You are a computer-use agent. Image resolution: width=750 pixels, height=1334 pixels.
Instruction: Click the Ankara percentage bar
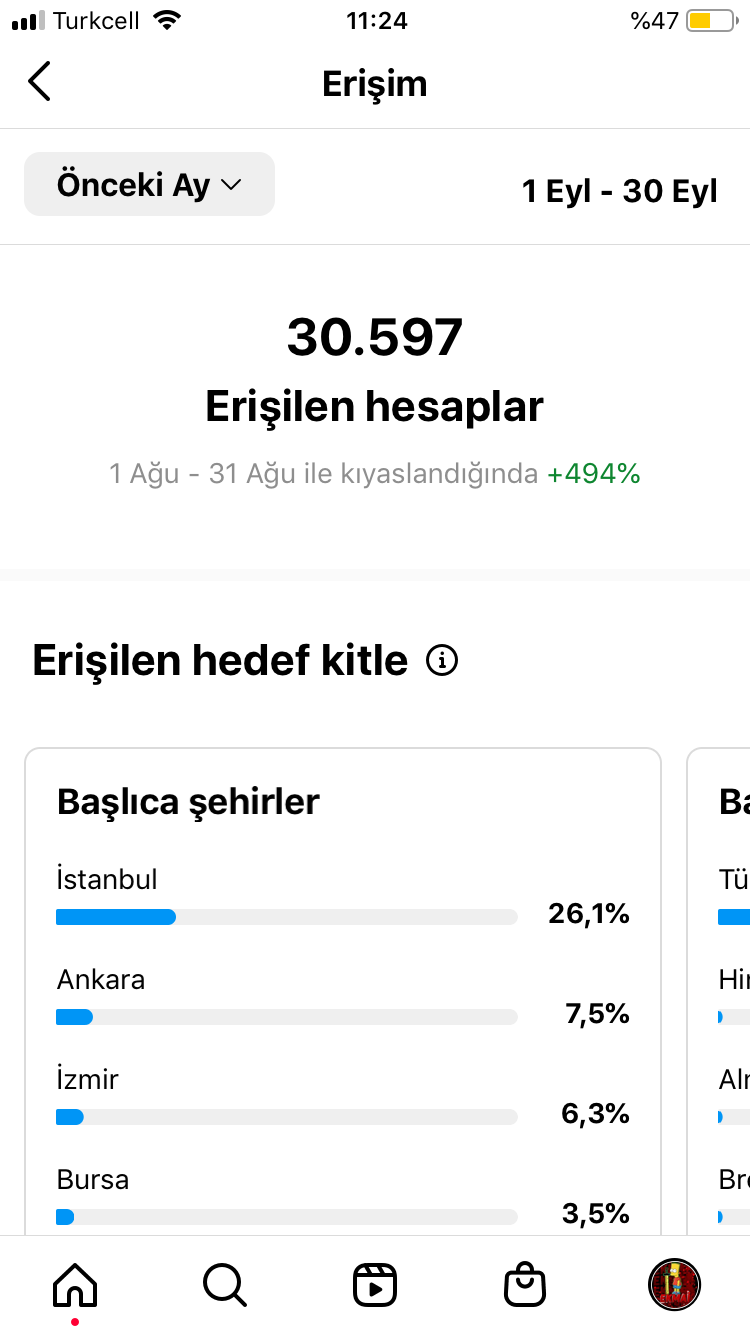287,1017
